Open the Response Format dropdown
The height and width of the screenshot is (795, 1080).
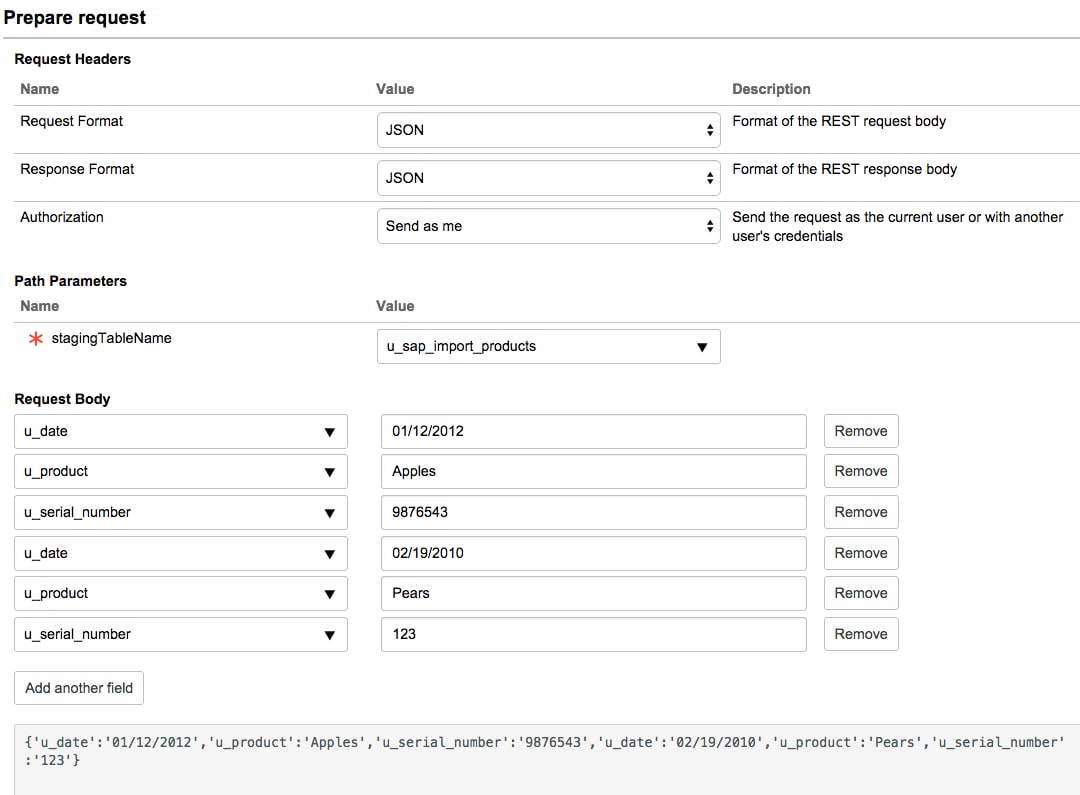click(548, 177)
